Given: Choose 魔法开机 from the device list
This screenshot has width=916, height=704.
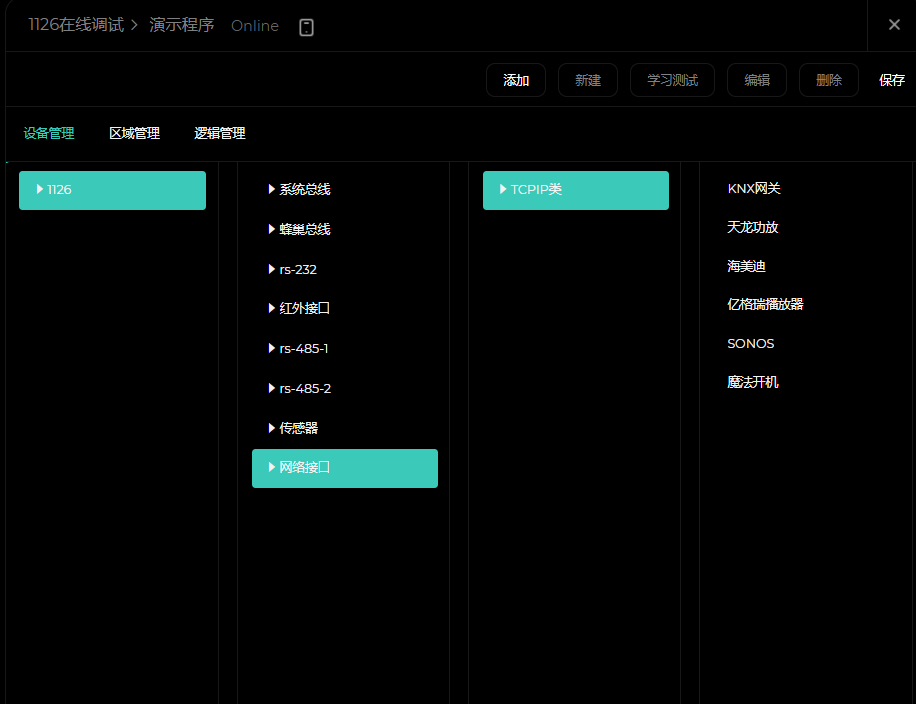Looking at the screenshot, I should [752, 382].
